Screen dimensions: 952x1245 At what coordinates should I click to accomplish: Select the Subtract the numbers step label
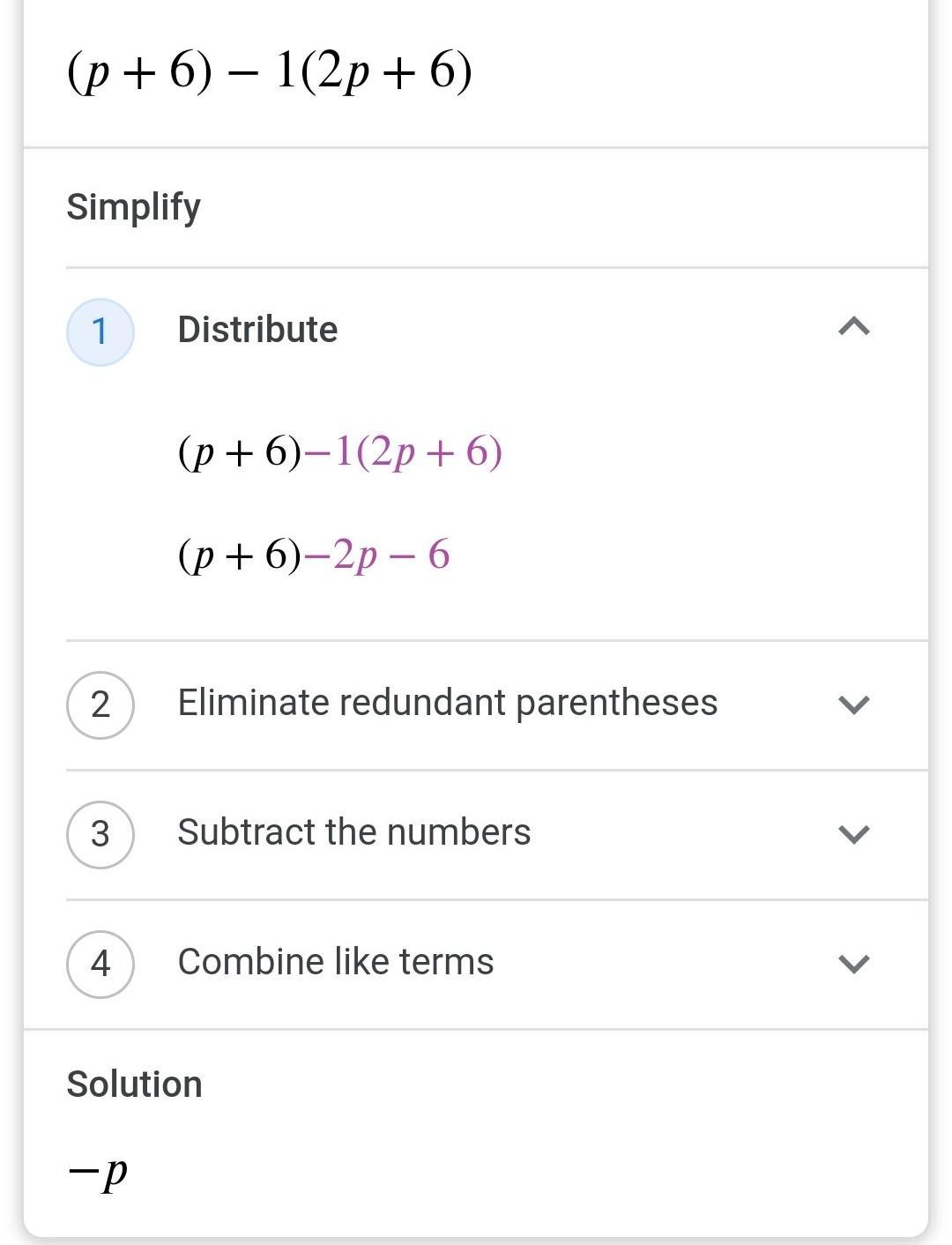pyautogui.click(x=353, y=832)
